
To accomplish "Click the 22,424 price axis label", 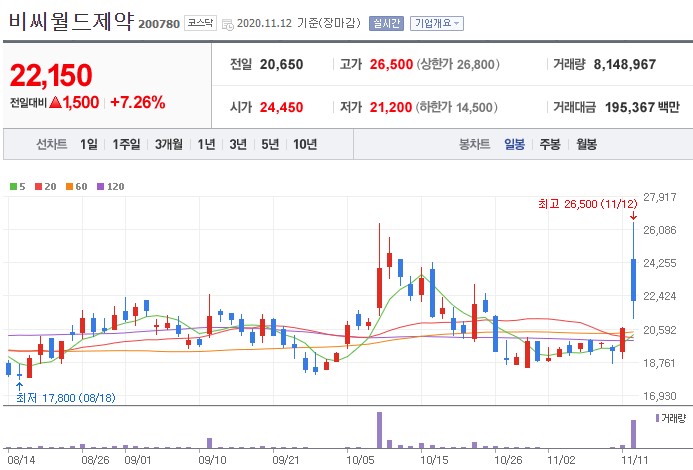I will click(x=659, y=296).
